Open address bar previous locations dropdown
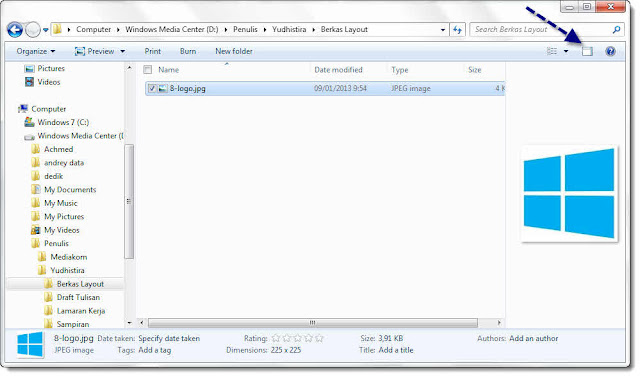Viewport: 640px width, 377px height. (x=443, y=30)
